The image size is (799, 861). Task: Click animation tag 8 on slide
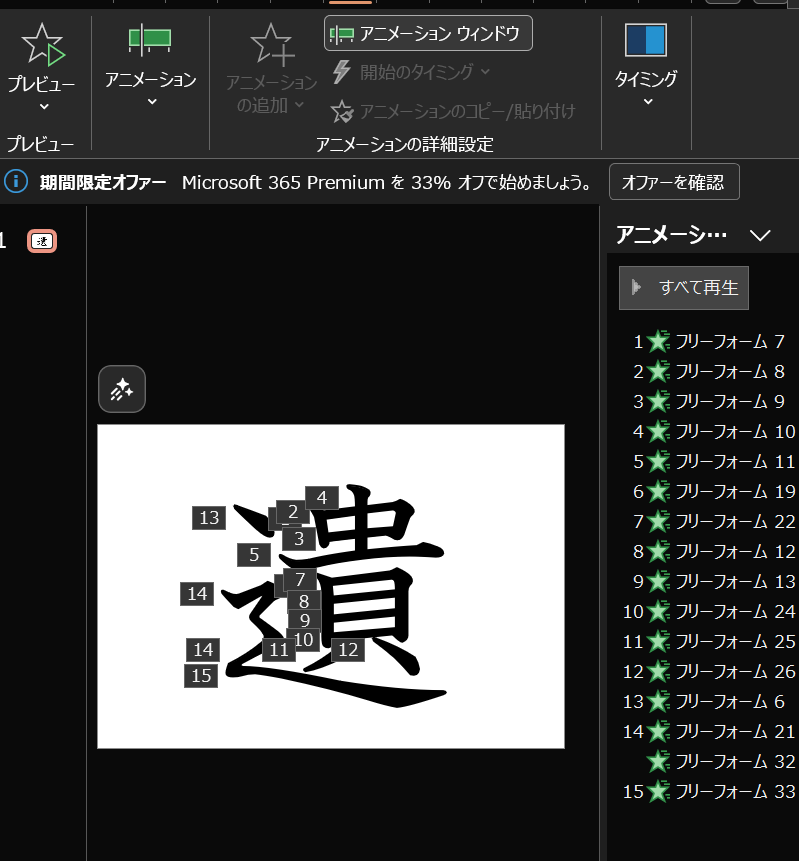pos(304,602)
